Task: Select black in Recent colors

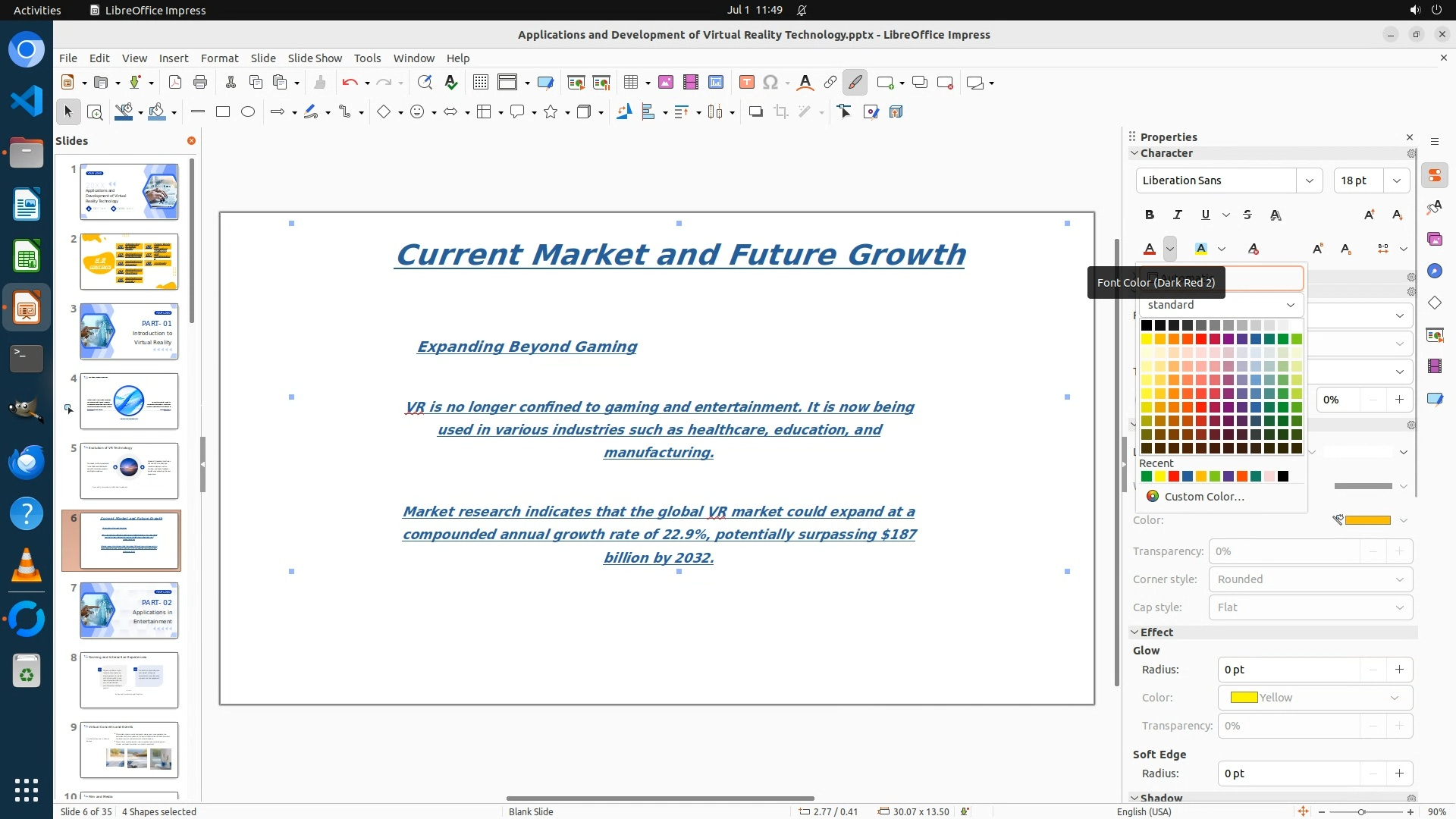Action: [x=1283, y=476]
